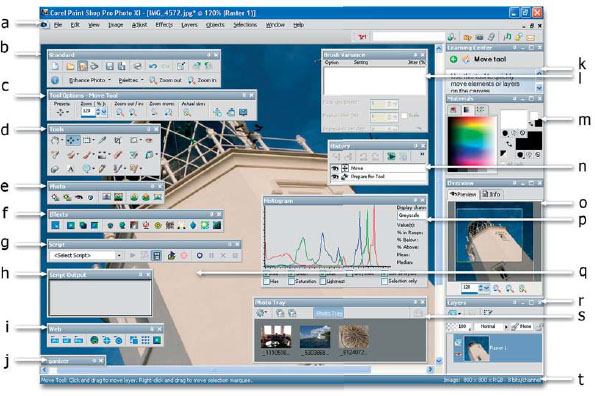Open the Enhance Photo dropdown
Image resolution: width=595 pixels, height=396 pixels.
pyautogui.click(x=90, y=80)
